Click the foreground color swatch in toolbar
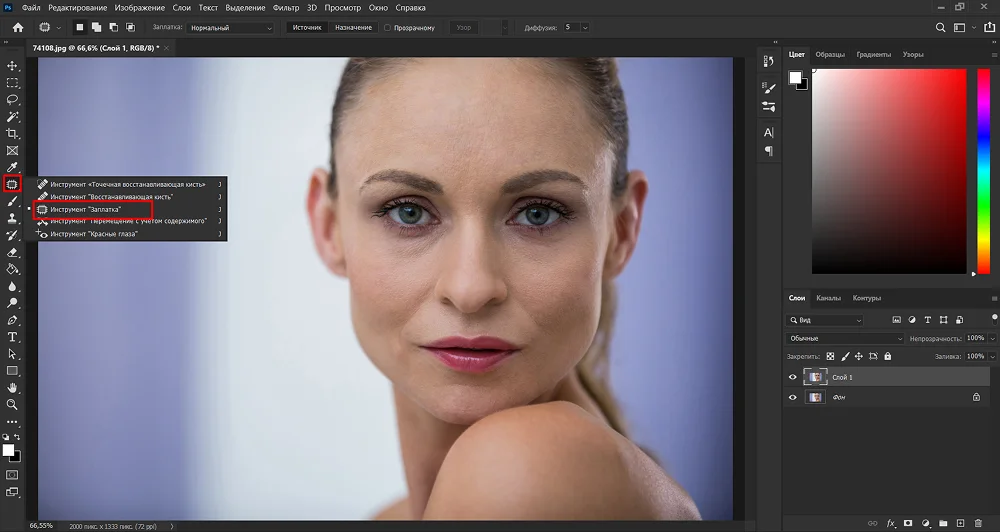Viewport: 1000px width, 532px height. 8,450
